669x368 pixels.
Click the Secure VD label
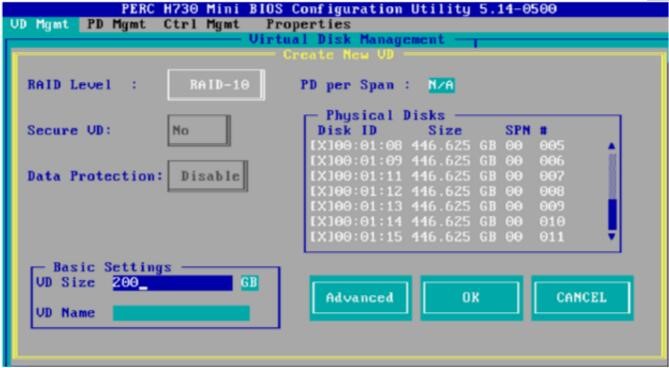(70, 130)
